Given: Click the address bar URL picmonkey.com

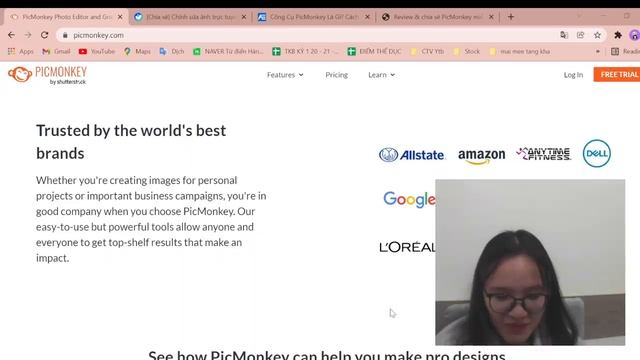Looking at the screenshot, I should coord(98,36).
